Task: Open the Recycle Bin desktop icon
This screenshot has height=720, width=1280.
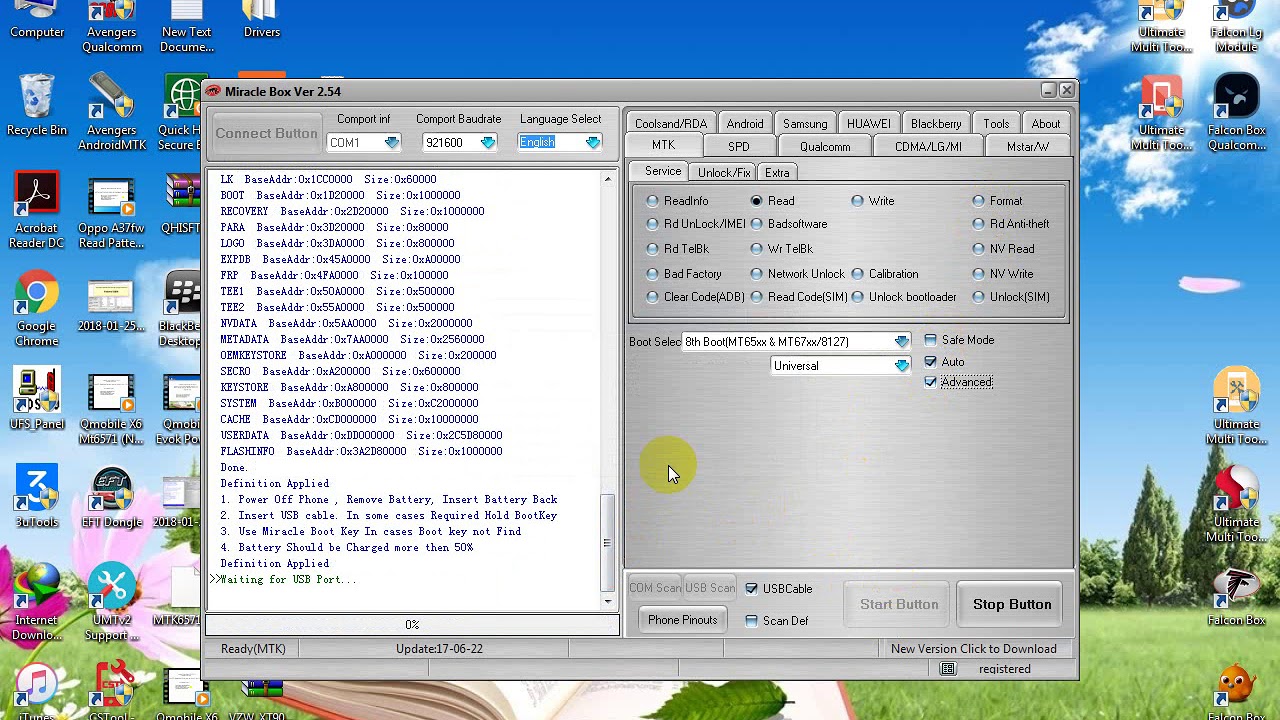Action: 37,105
